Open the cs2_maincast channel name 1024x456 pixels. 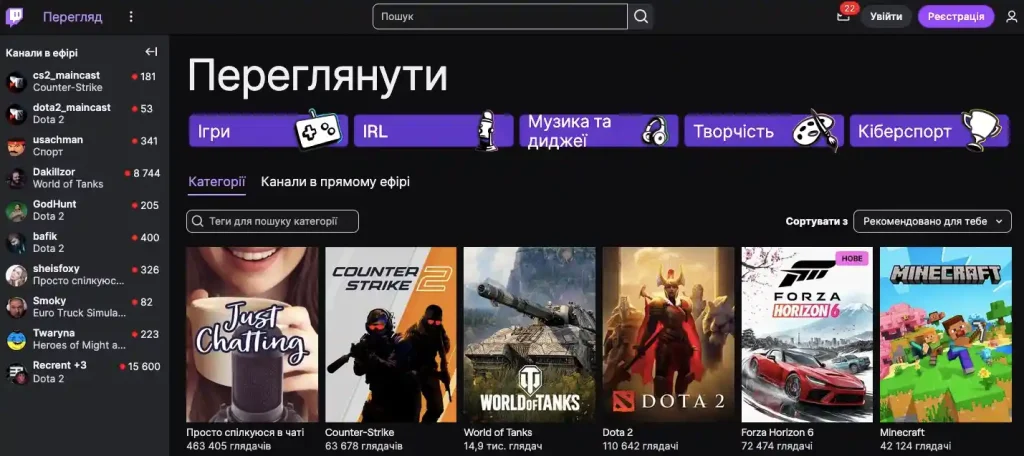(67, 76)
